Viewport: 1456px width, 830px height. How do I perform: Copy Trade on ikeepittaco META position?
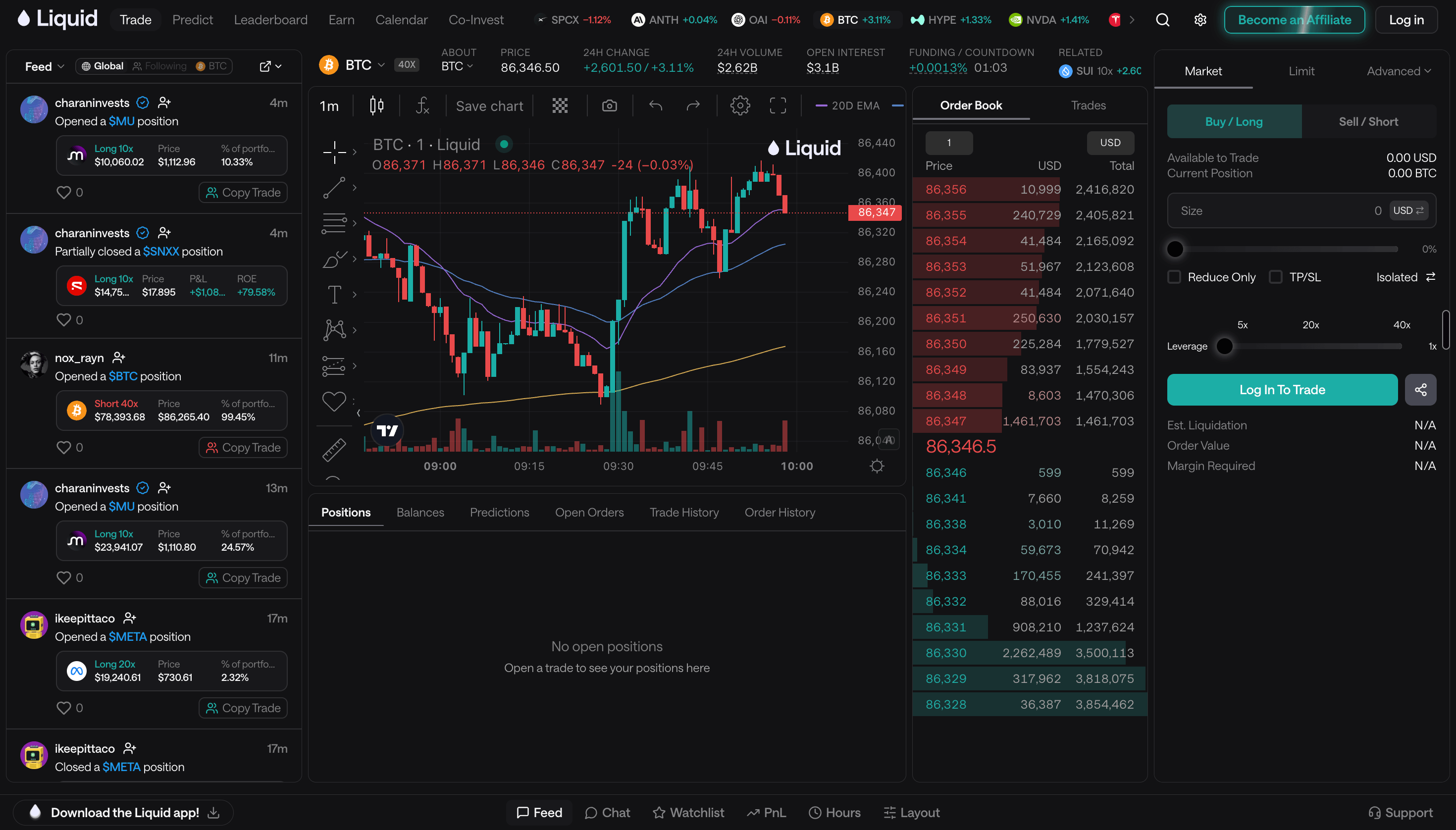[244, 708]
